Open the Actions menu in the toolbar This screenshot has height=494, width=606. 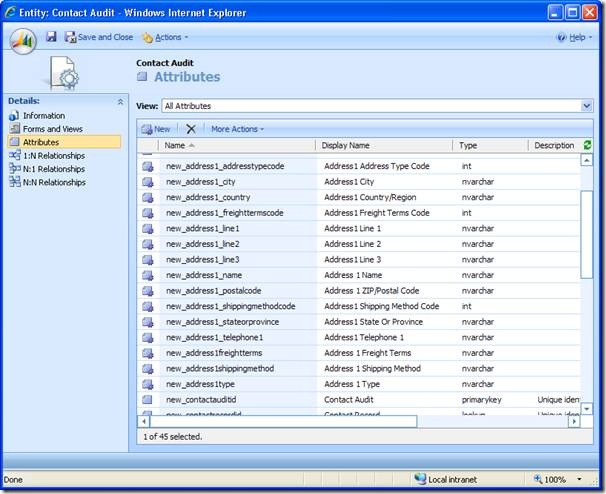165,37
